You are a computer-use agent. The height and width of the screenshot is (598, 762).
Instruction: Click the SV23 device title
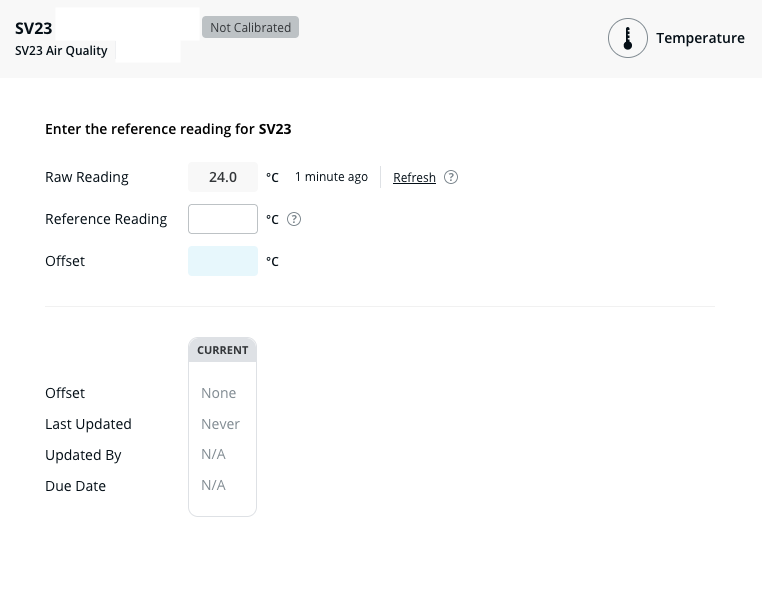point(34,28)
